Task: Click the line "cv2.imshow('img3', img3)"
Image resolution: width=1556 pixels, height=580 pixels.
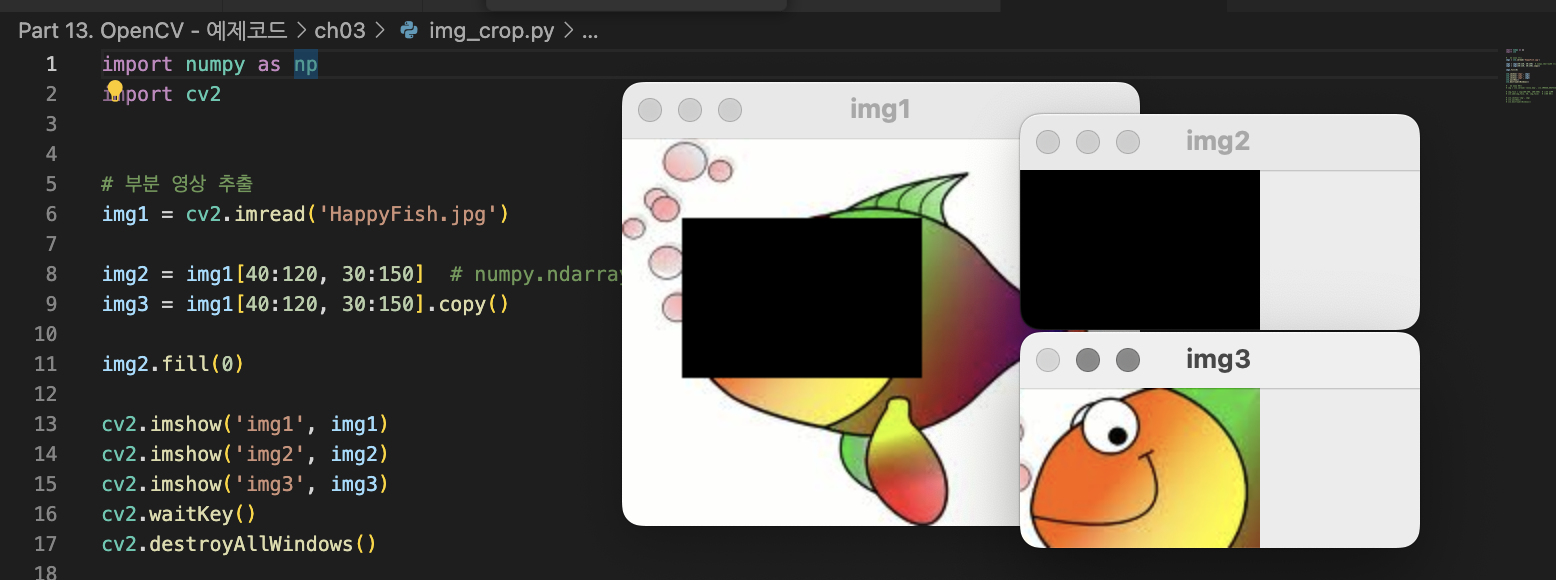Action: click(x=245, y=484)
